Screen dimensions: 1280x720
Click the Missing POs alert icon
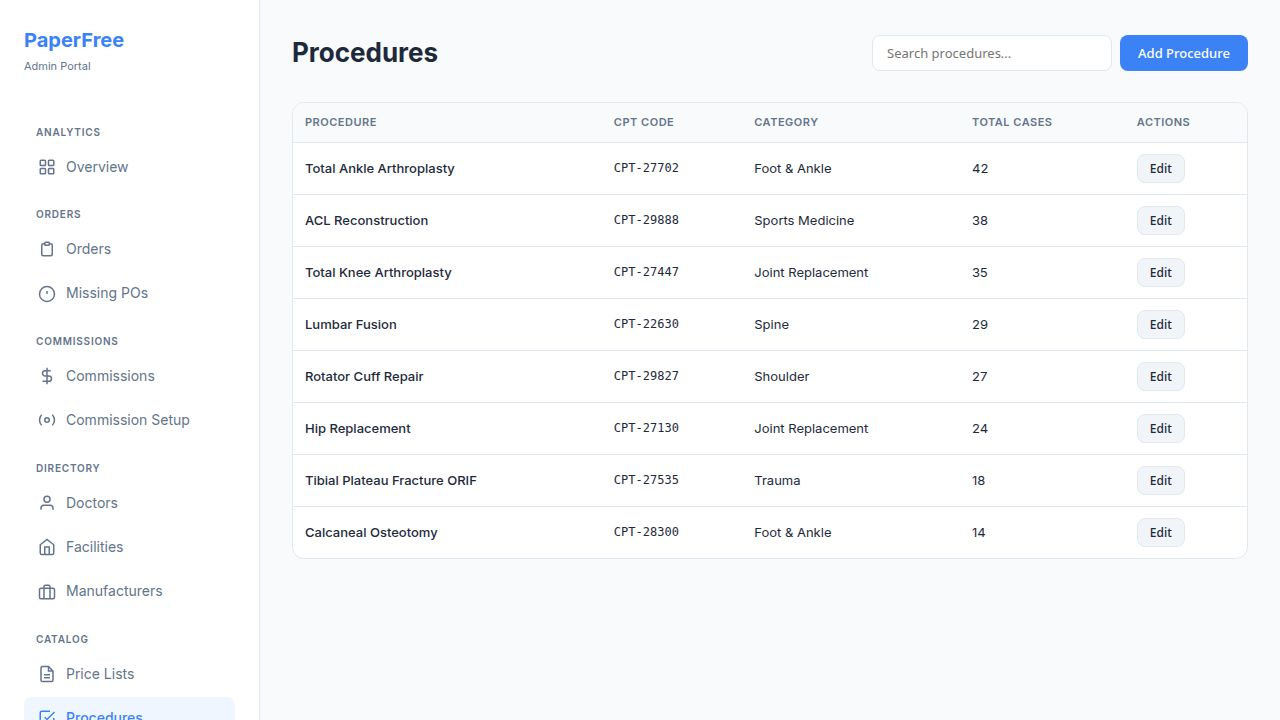point(46,293)
